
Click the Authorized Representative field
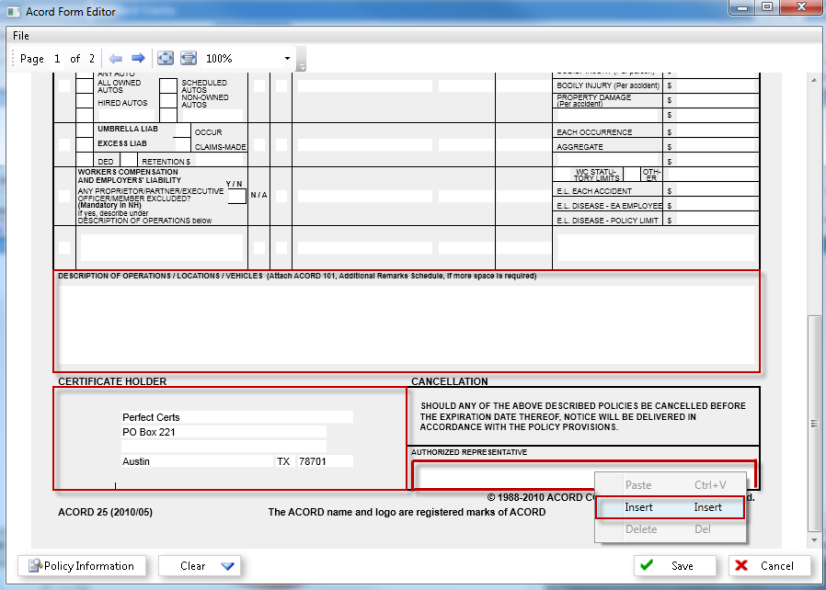point(500,474)
